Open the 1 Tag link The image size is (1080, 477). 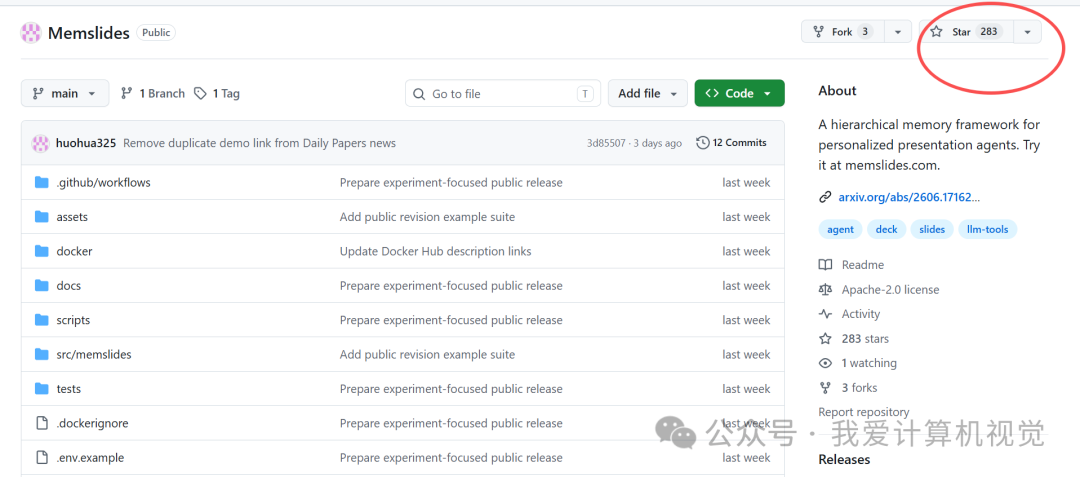(217, 94)
